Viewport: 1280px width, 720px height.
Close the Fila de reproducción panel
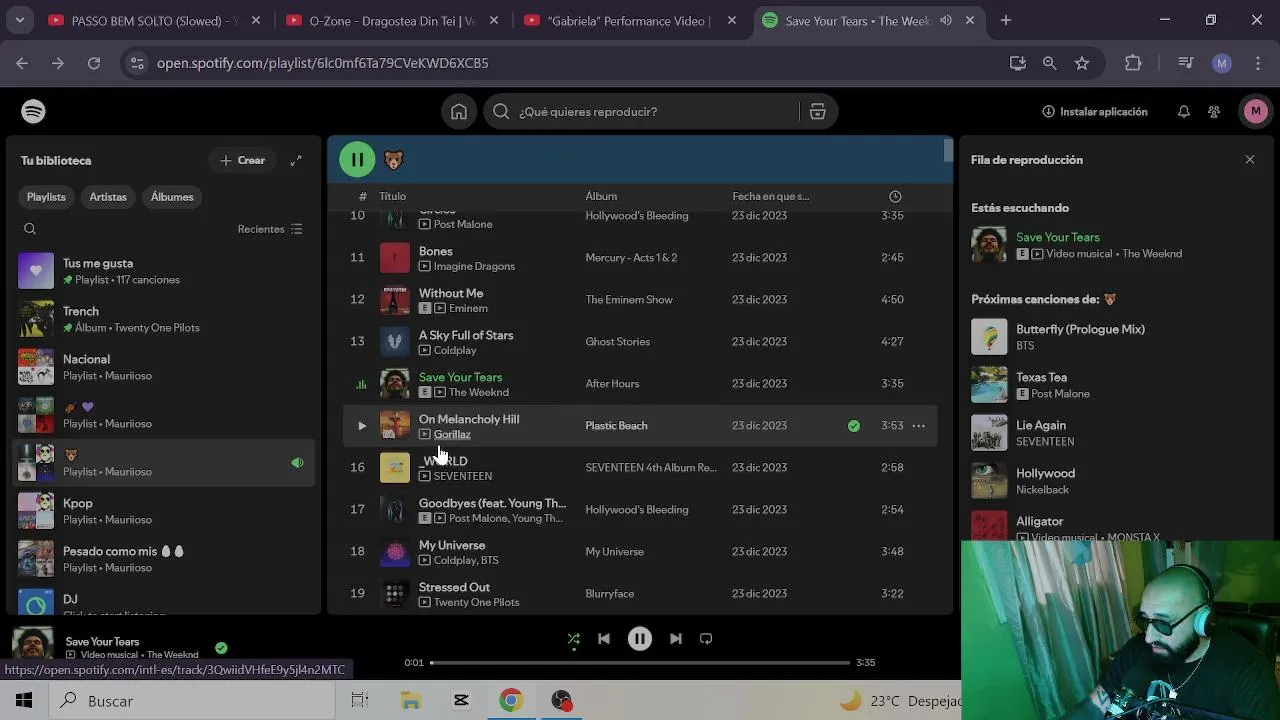tap(1249, 160)
